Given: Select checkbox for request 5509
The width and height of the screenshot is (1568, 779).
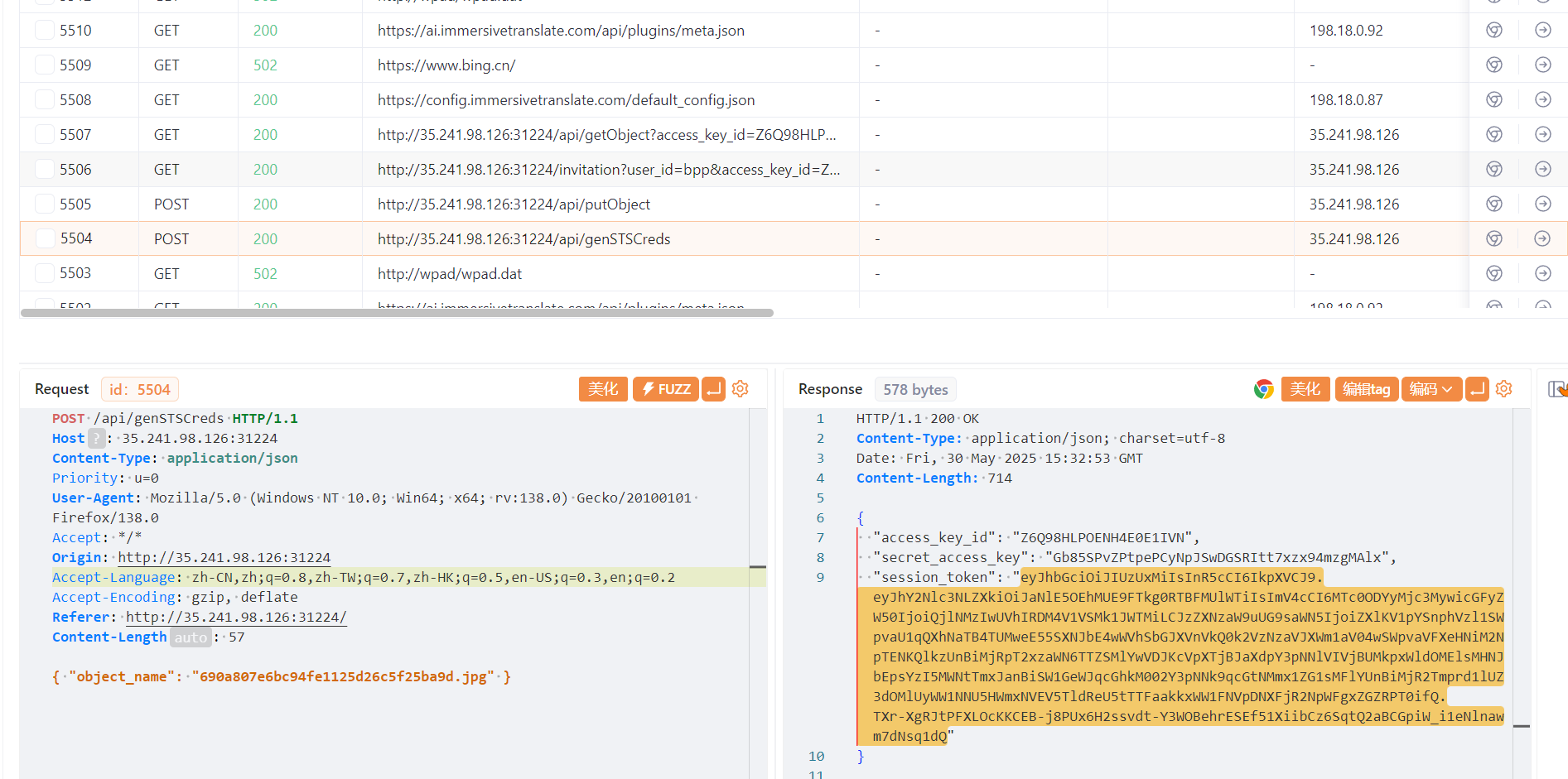Looking at the screenshot, I should tap(45, 65).
